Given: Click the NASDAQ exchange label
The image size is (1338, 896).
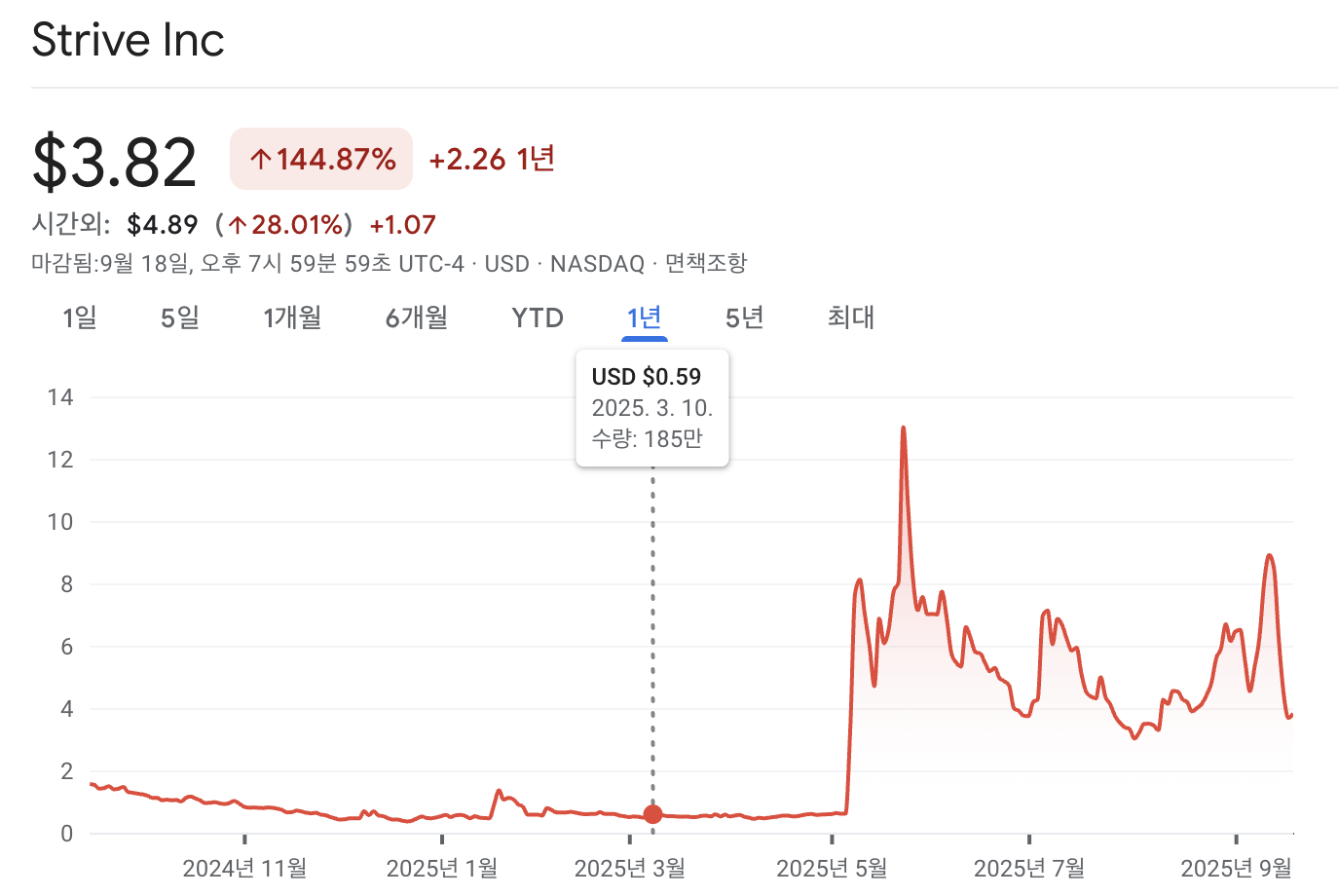Looking at the screenshot, I should 595,263.
